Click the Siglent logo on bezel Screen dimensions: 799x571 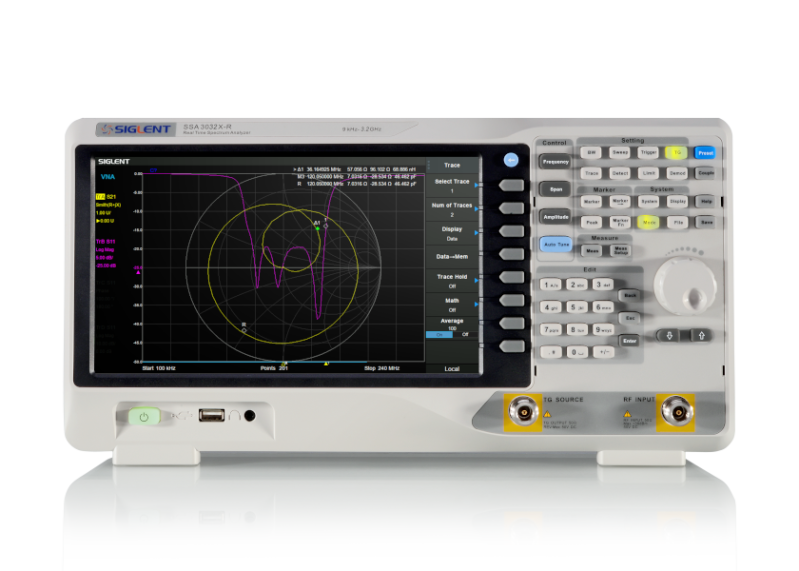[136, 129]
